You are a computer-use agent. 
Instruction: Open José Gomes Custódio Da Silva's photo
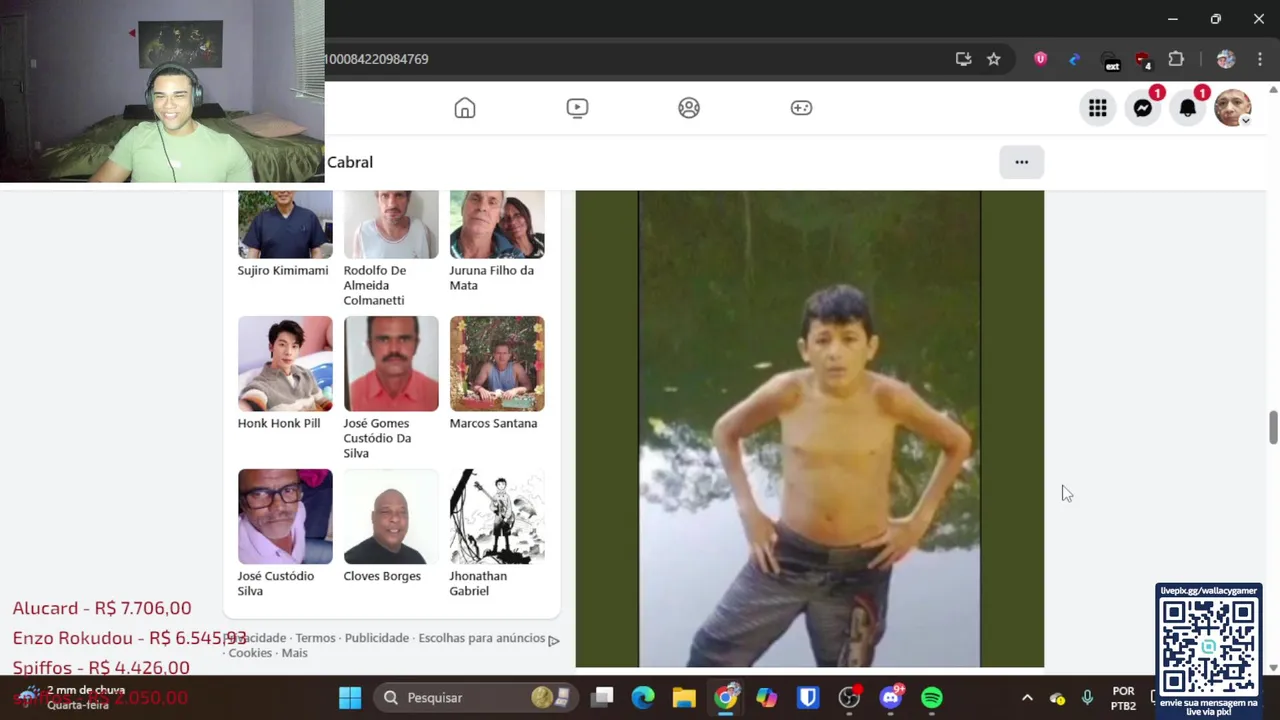(x=391, y=364)
